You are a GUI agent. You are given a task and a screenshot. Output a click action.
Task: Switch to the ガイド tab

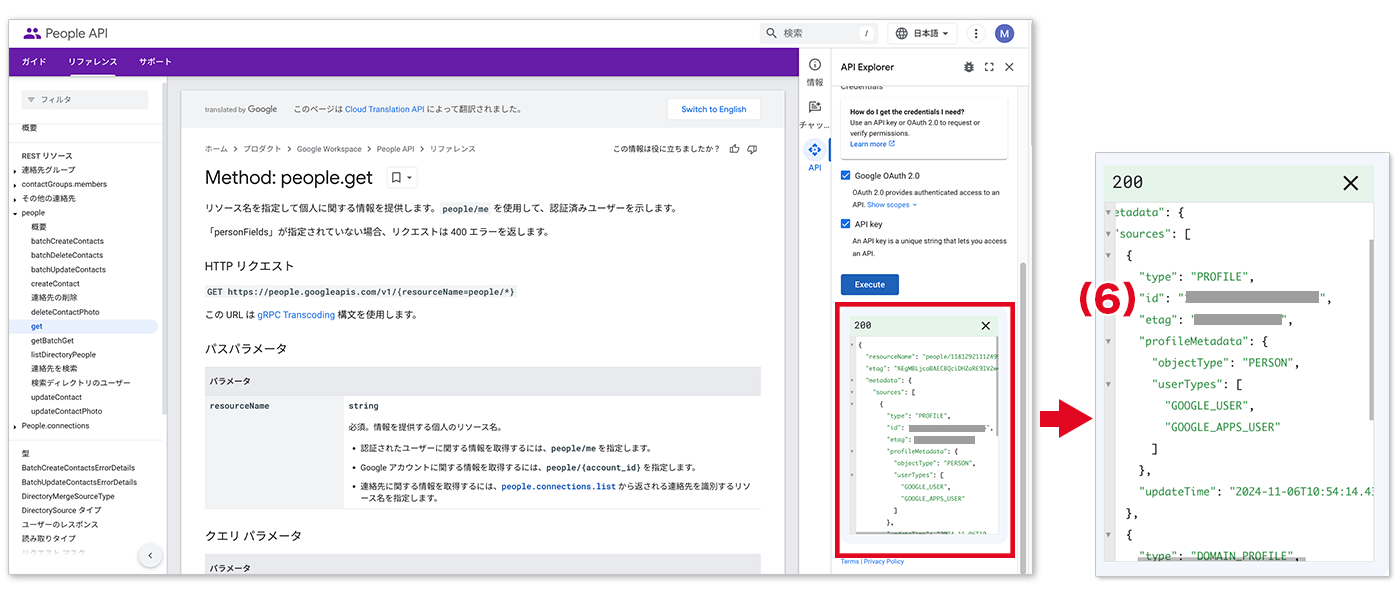click(34, 62)
